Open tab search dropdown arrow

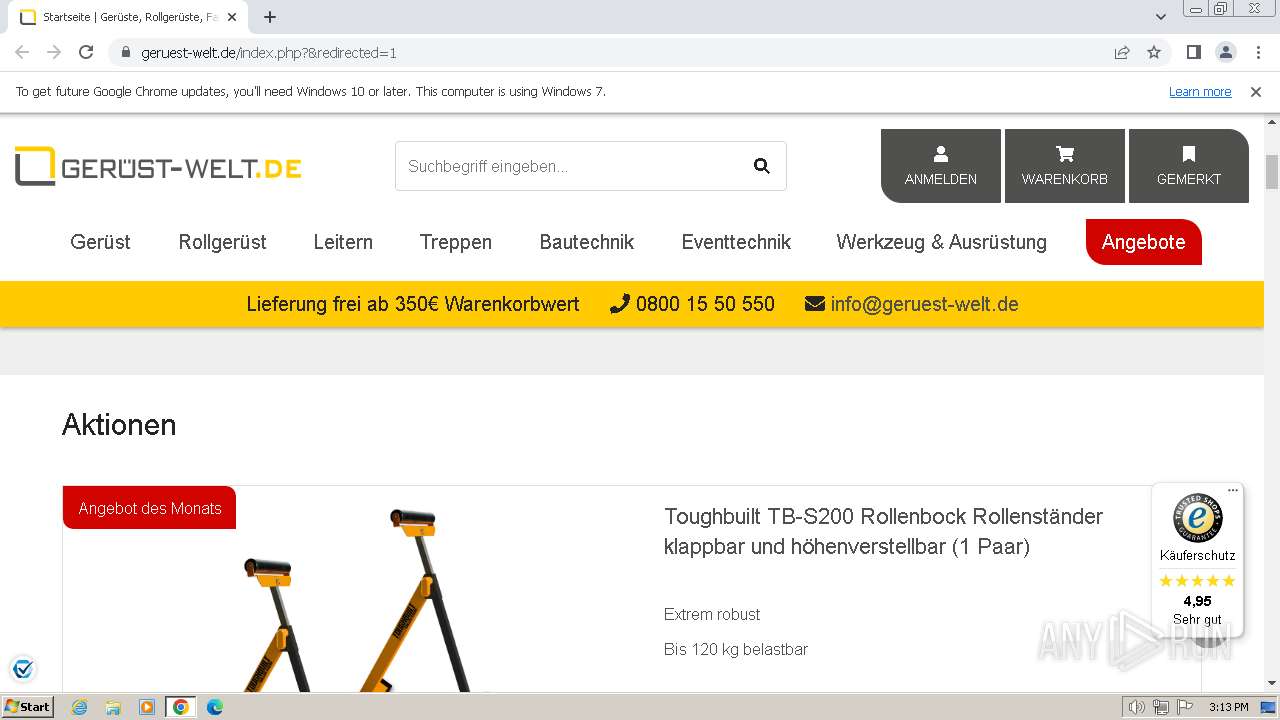[1161, 17]
